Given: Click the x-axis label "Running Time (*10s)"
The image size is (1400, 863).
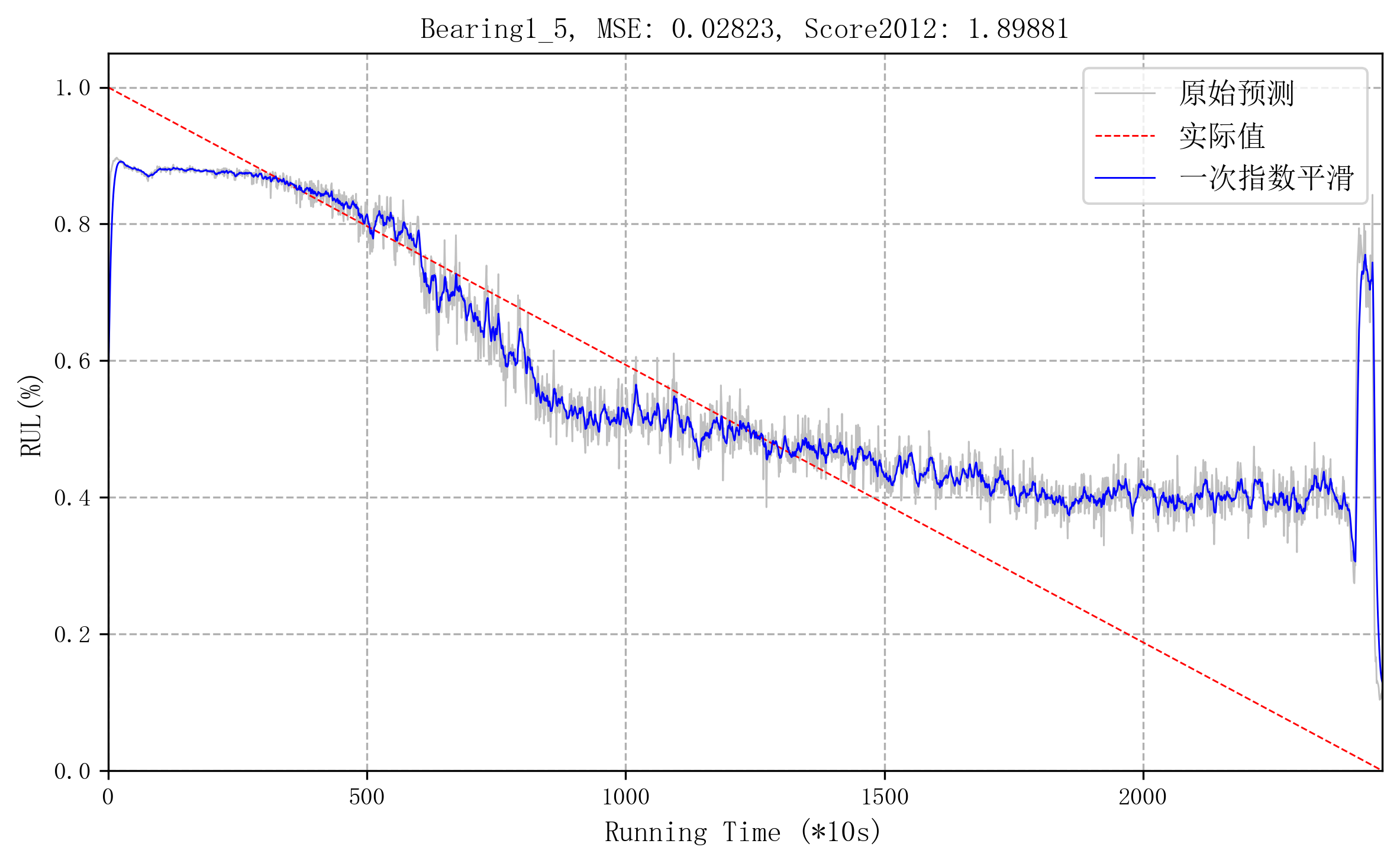Looking at the screenshot, I should point(743,832).
